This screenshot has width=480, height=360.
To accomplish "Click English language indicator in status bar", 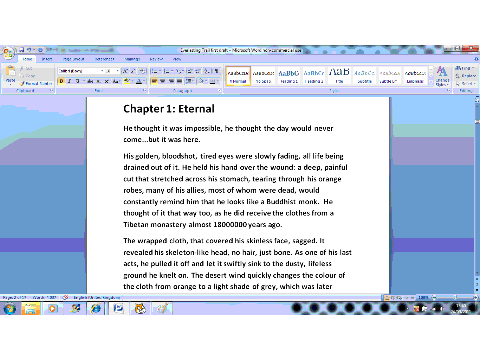I will click(96, 297).
